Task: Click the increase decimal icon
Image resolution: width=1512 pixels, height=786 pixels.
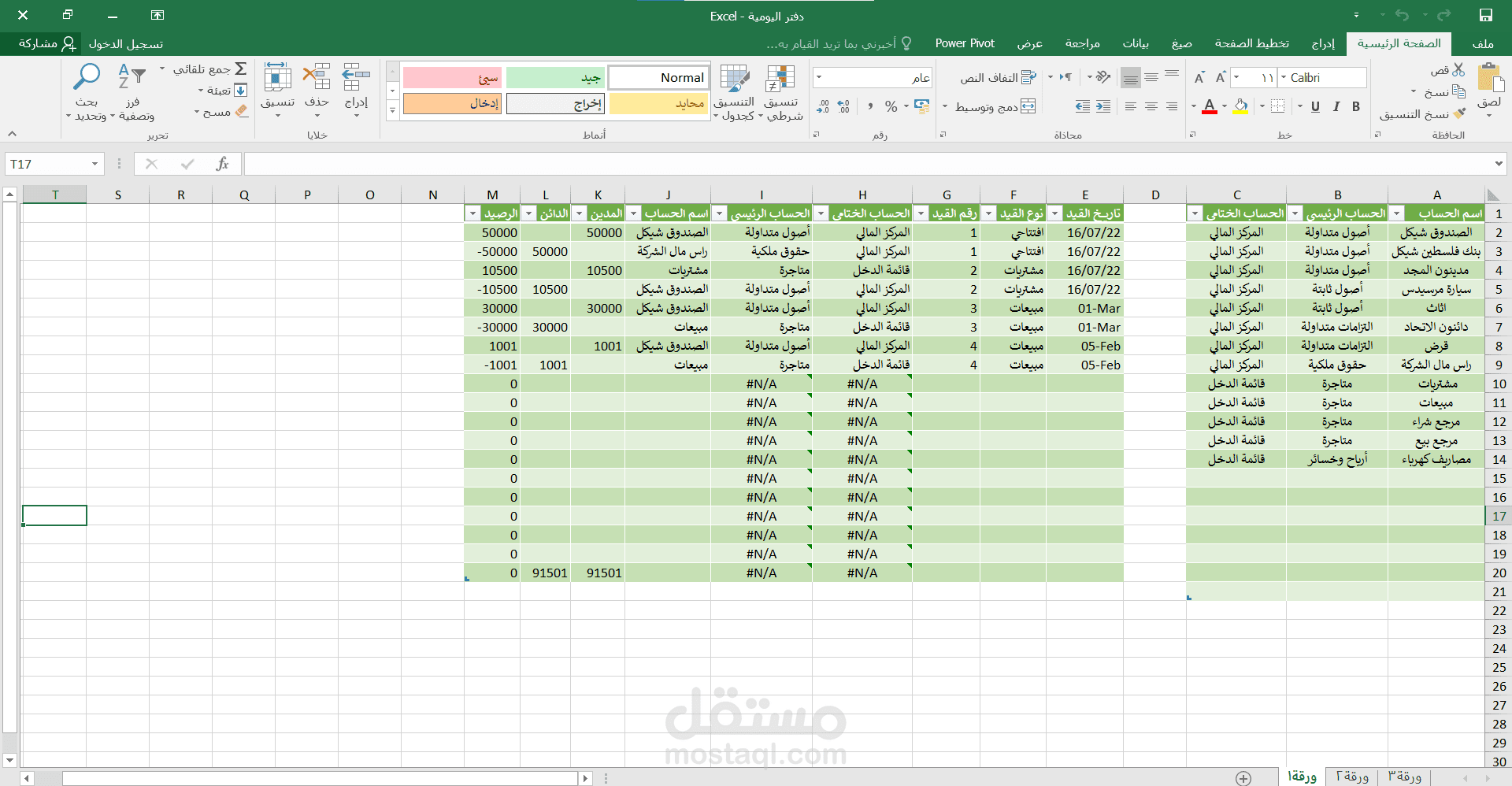Action: [843, 106]
